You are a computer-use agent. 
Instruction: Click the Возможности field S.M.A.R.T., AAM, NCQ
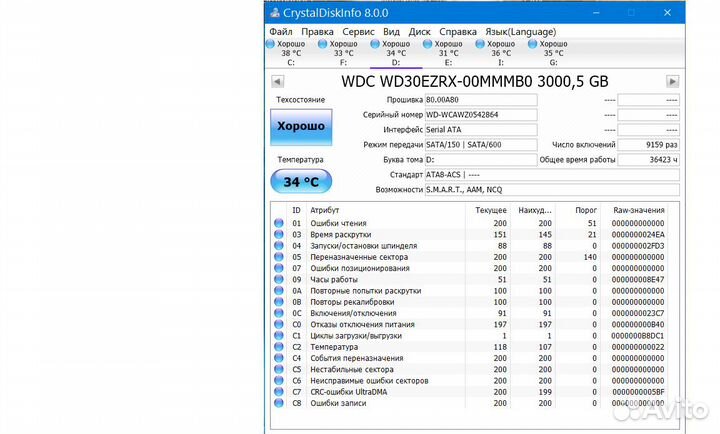552,190
